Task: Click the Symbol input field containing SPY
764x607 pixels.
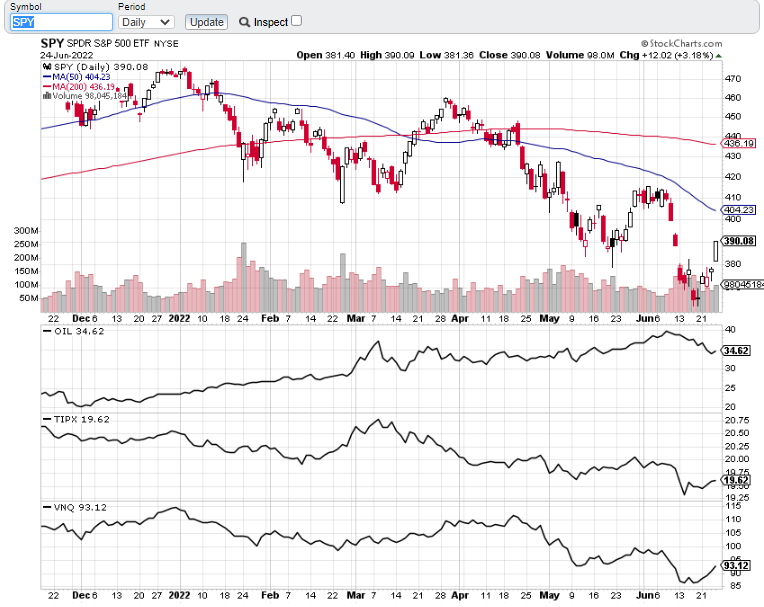Action: [61, 22]
